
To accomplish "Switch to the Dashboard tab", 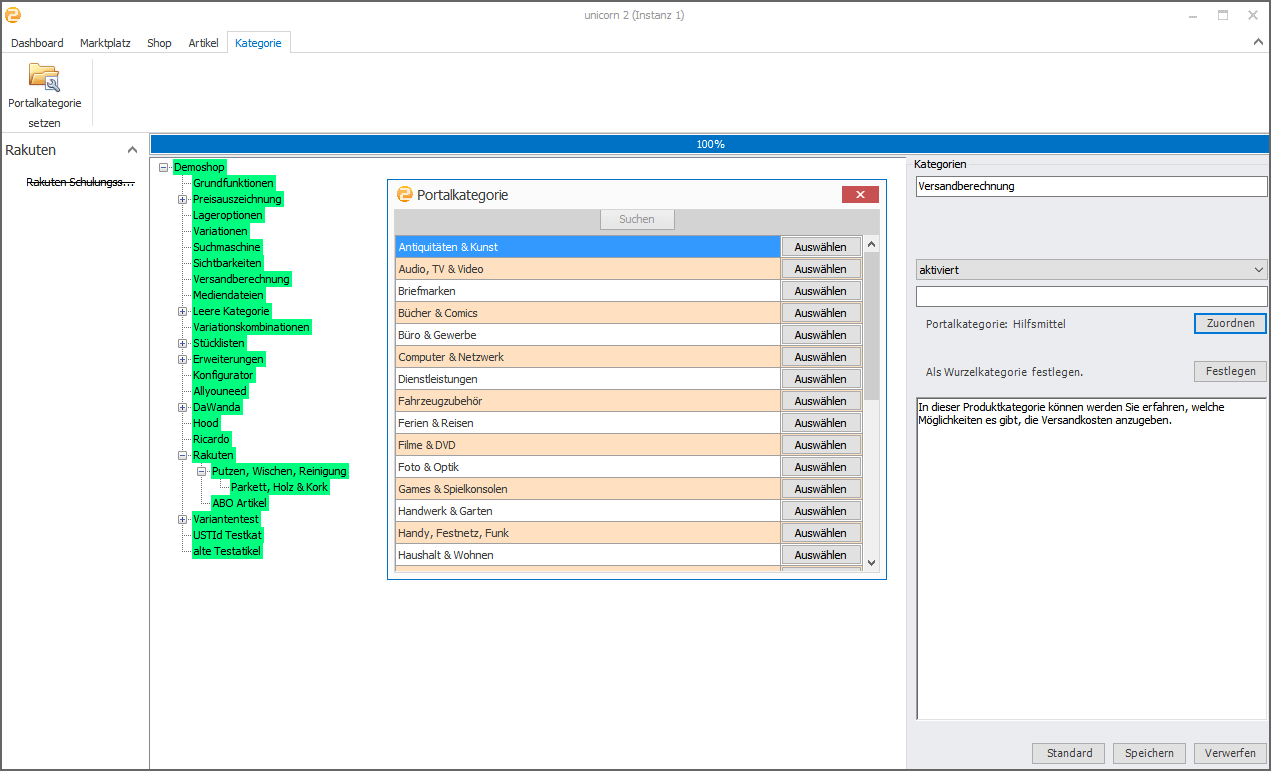I will 37,43.
